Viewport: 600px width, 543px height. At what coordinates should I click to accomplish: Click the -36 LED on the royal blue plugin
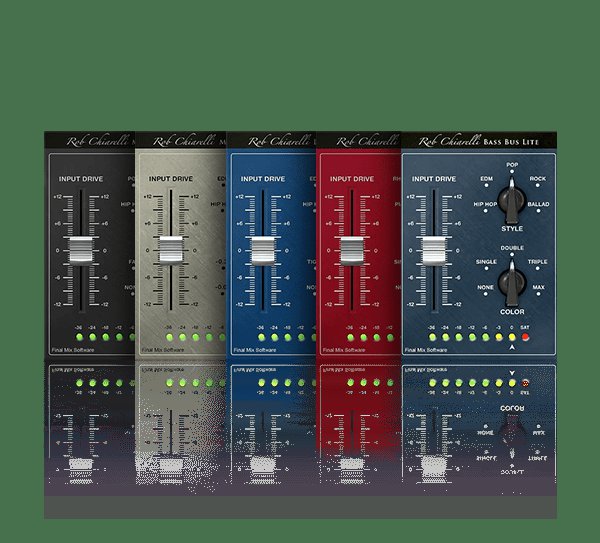point(261,337)
